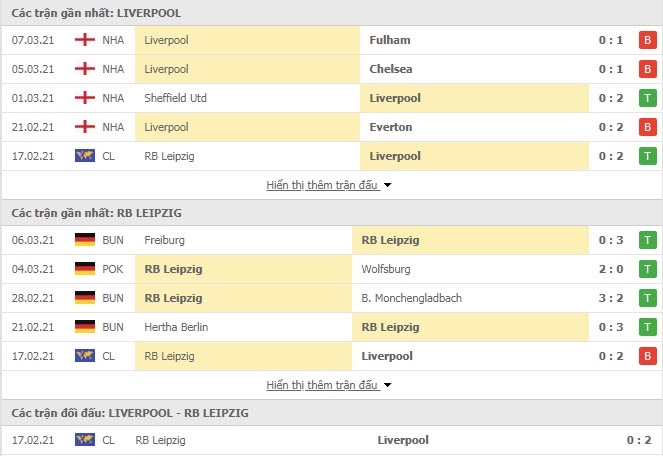This screenshot has width=663, height=456.
Task: Click Germany flag icon in Hertha Berlin row
Action: coord(85,327)
